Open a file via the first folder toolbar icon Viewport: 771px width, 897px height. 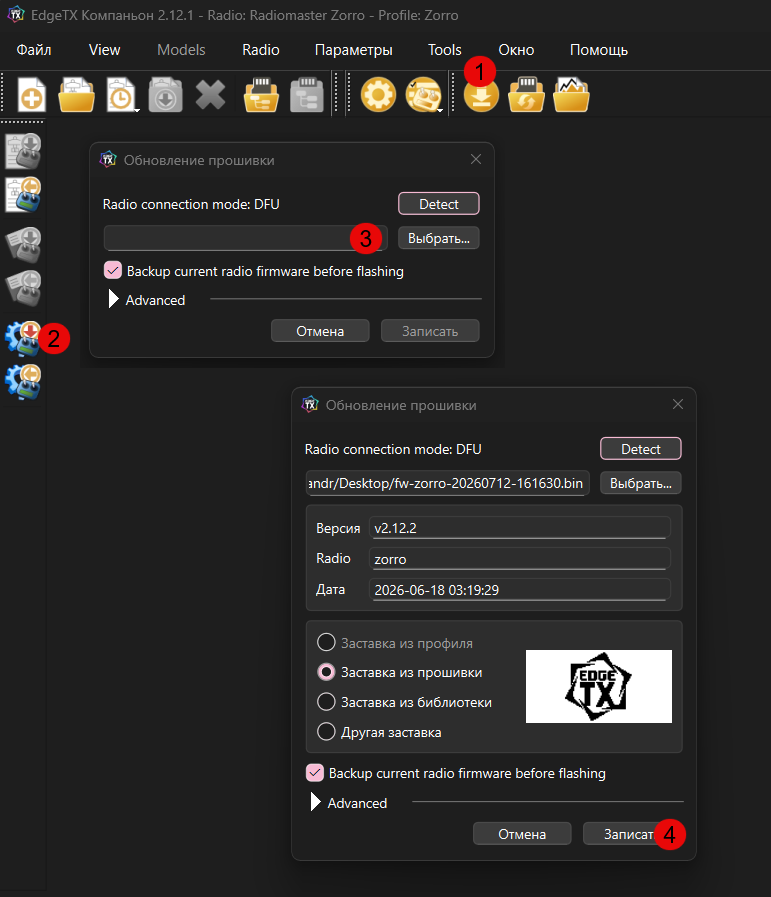[76, 94]
